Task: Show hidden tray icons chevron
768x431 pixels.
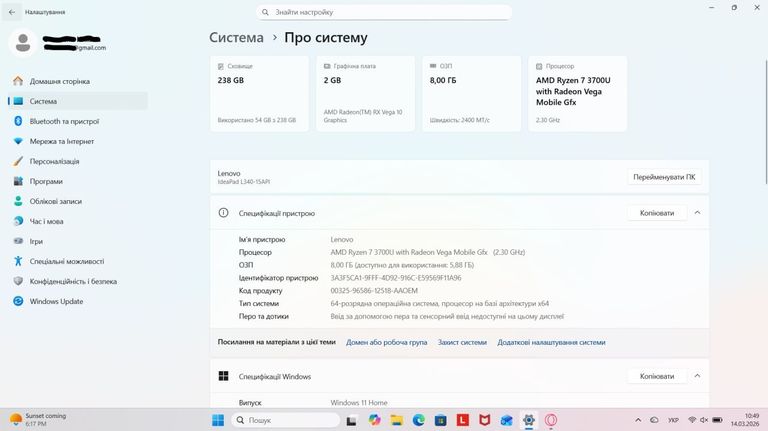Action: pos(638,420)
